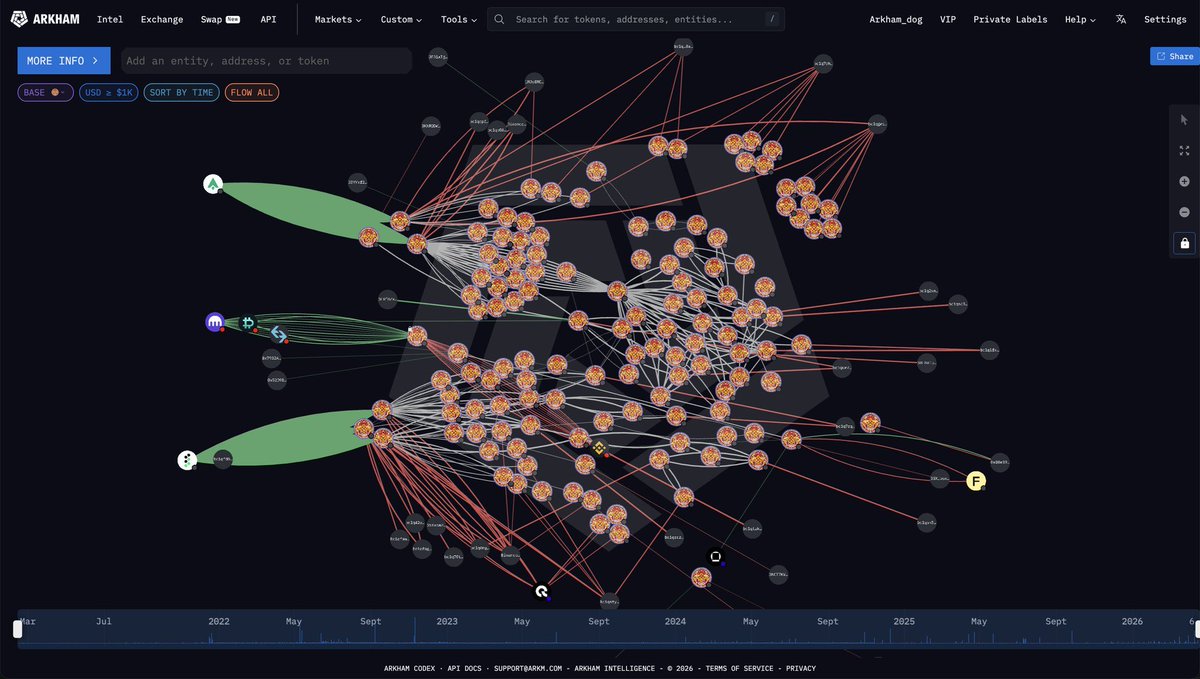Image resolution: width=1200 pixels, height=679 pixels.
Task: Open the API DOCS footer link
Action: (466, 668)
